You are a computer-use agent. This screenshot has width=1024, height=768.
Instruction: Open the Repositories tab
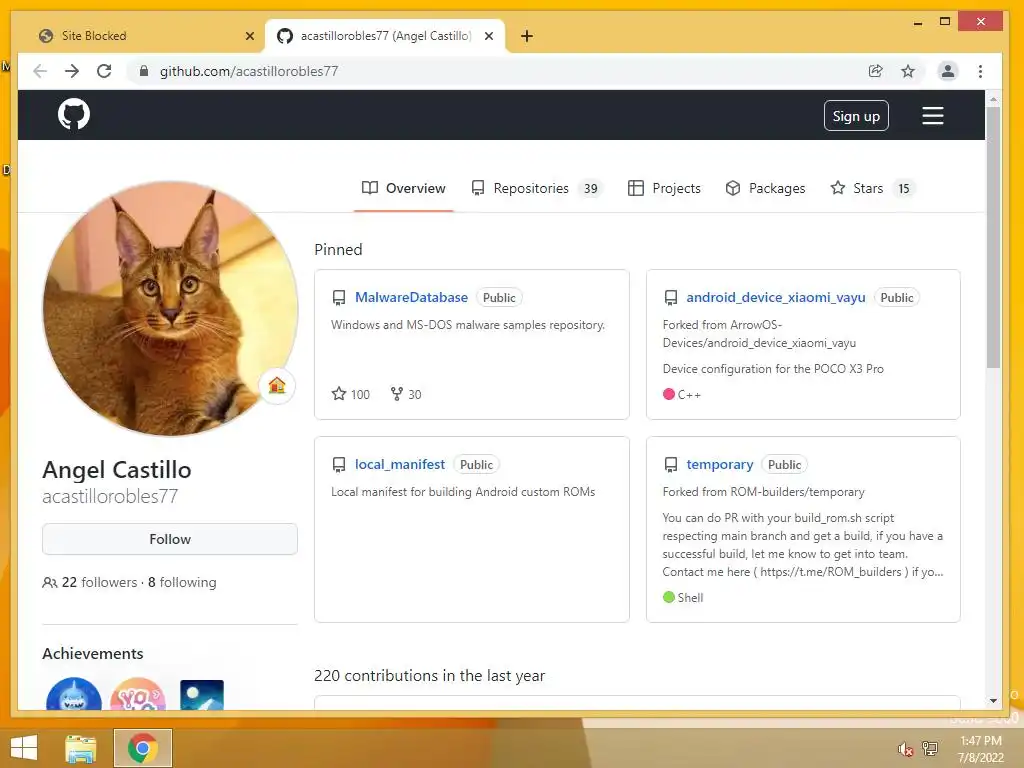[537, 188]
